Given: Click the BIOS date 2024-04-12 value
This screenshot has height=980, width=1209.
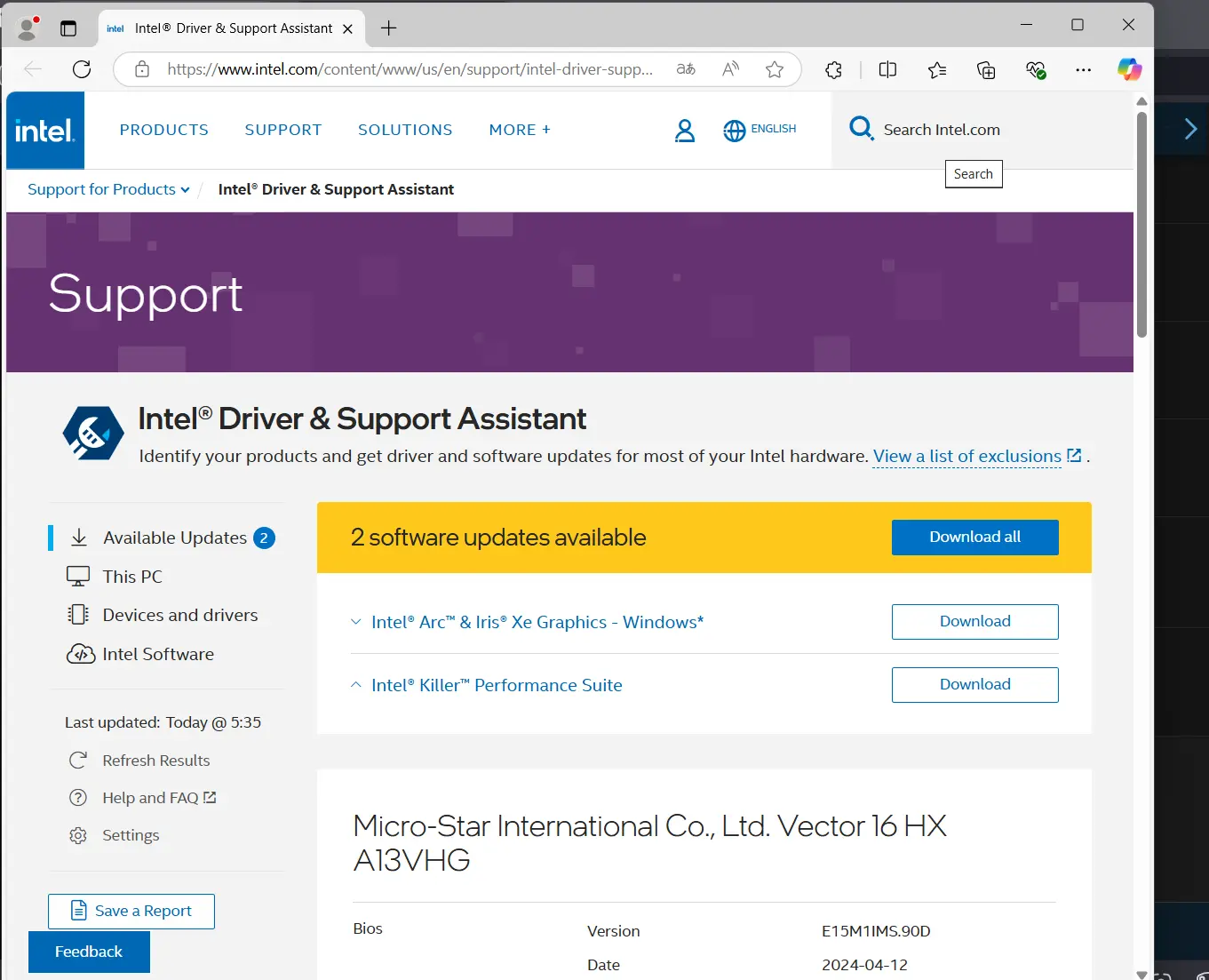Looking at the screenshot, I should tap(864, 965).
